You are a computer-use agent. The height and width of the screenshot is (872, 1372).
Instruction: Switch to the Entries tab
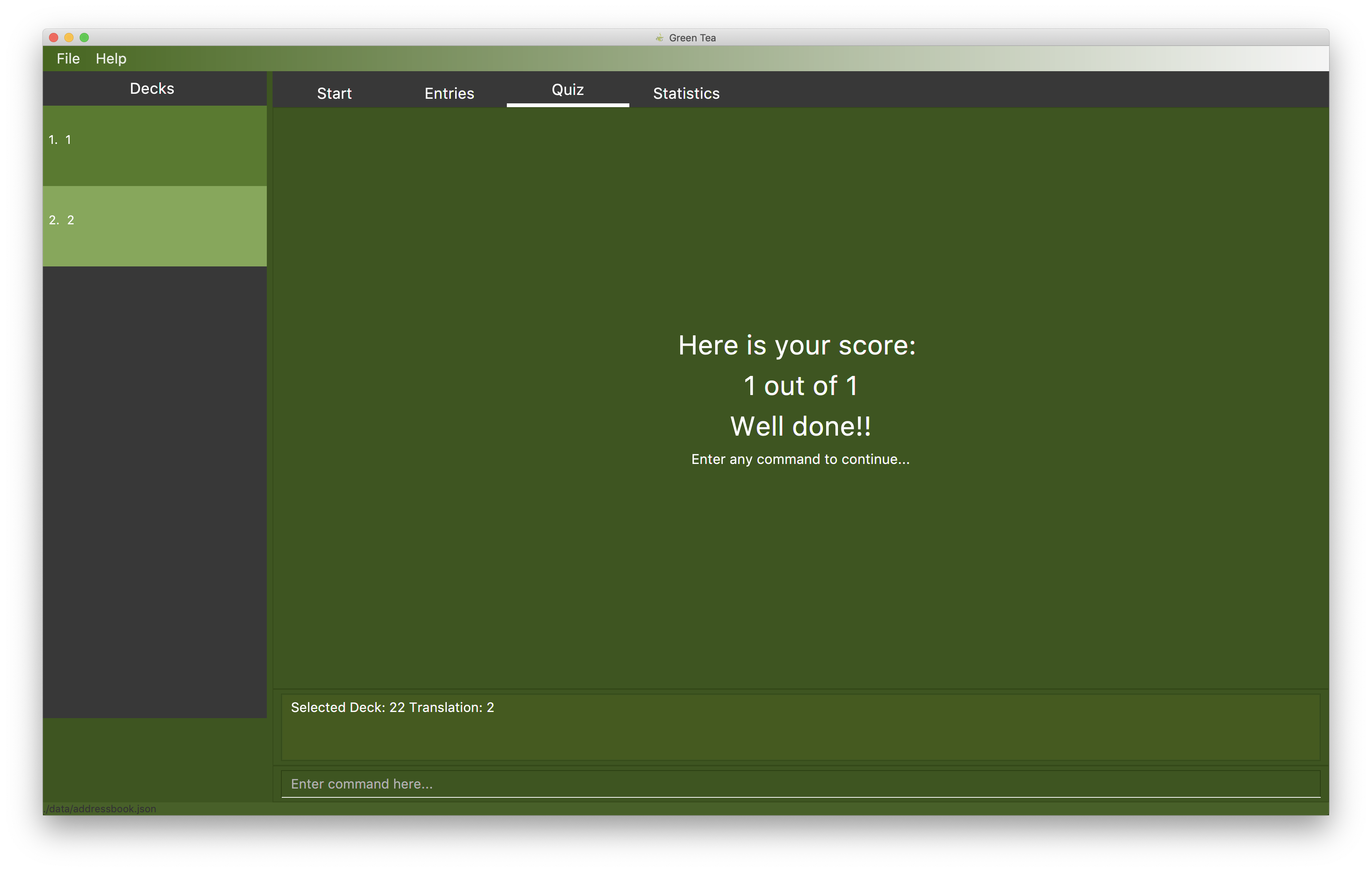pyautogui.click(x=449, y=93)
